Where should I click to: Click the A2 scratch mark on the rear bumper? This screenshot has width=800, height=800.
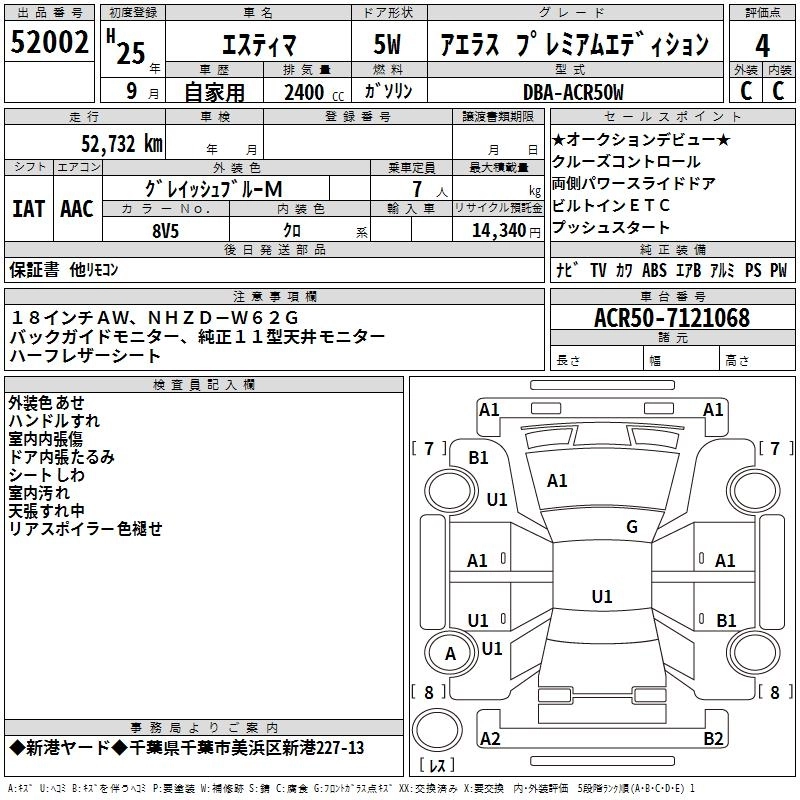490,739
